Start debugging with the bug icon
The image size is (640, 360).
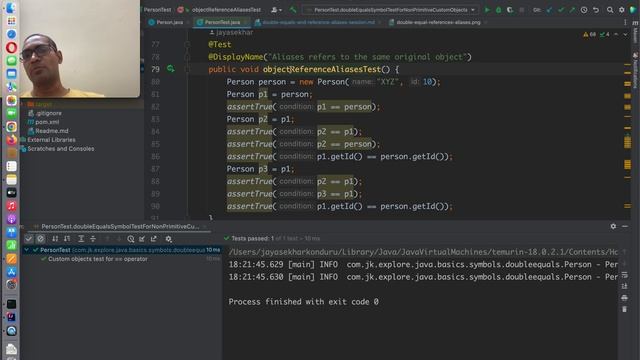(498, 10)
